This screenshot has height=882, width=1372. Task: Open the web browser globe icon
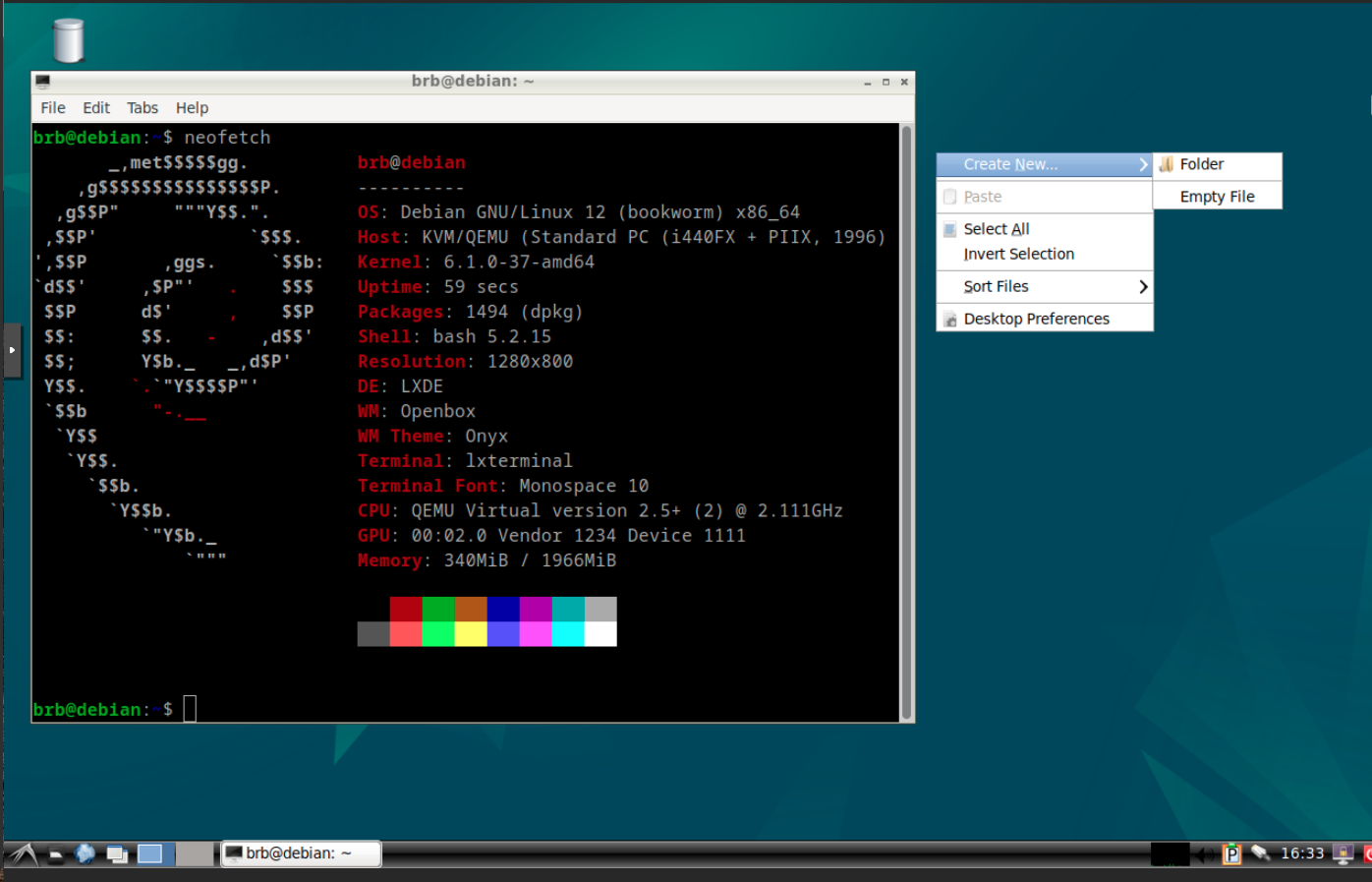coord(86,853)
